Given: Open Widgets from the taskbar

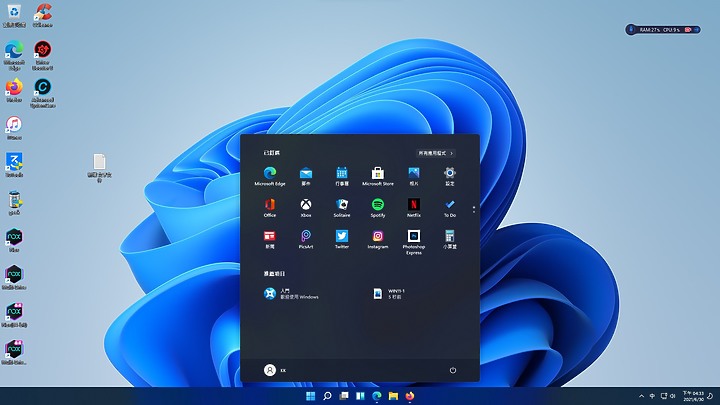Looking at the screenshot, I should [x=360, y=396].
